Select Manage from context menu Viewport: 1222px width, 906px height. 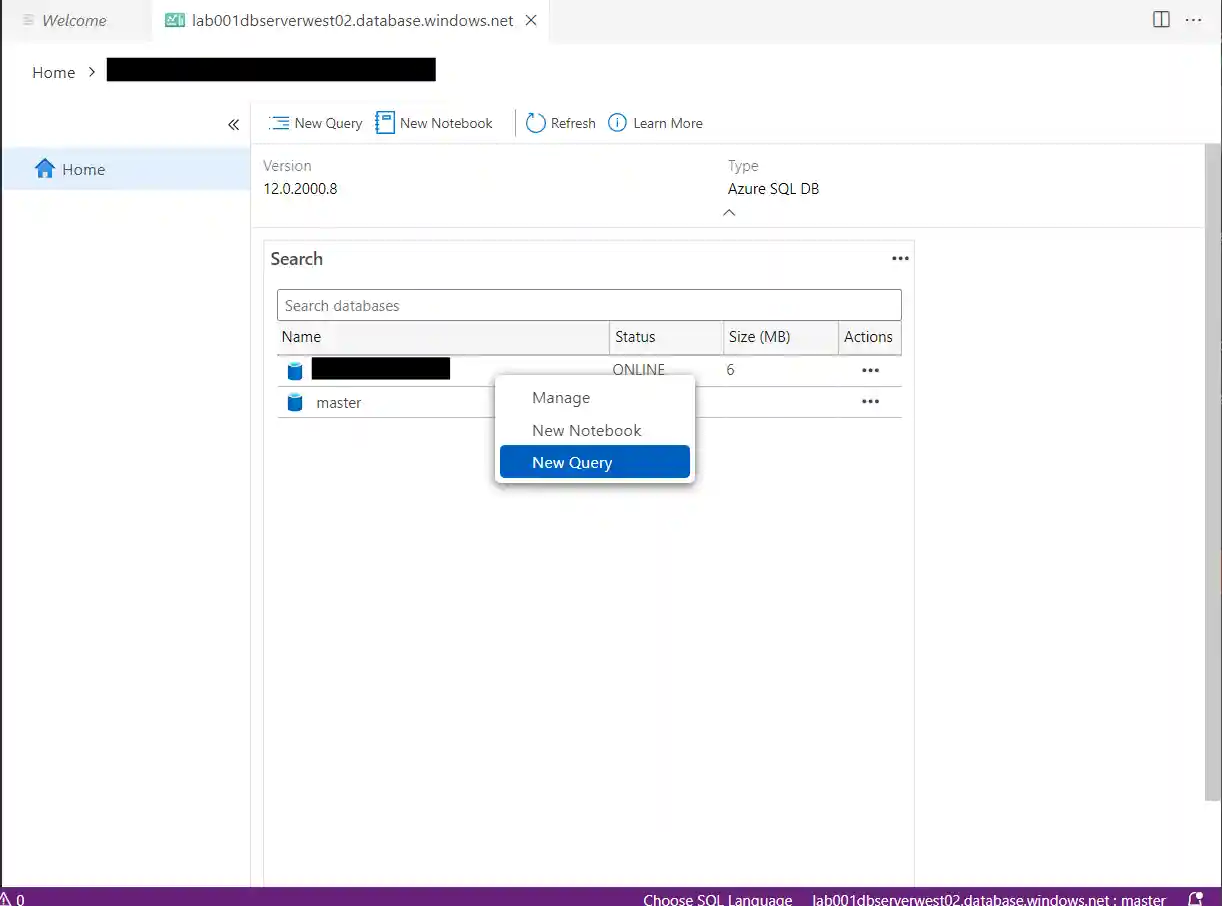561,398
